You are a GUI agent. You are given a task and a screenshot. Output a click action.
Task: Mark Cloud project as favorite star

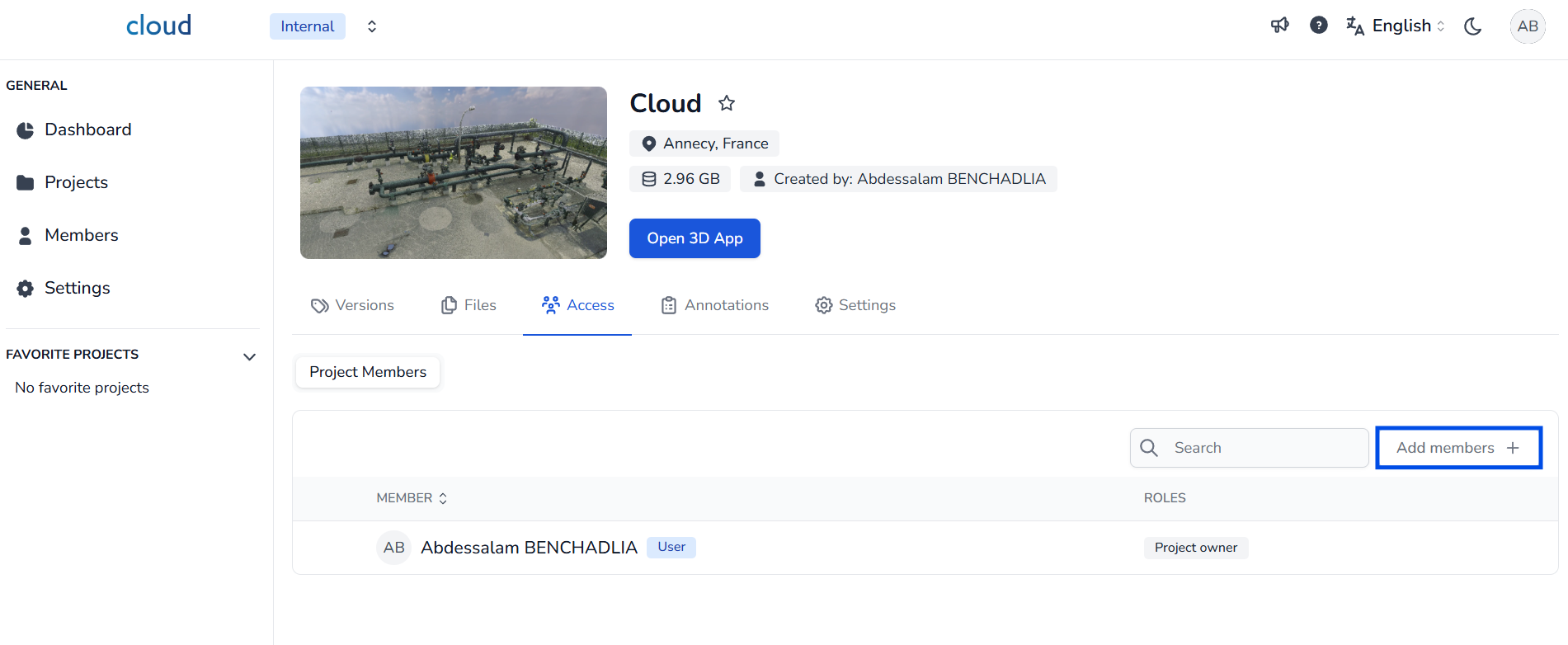(x=726, y=103)
